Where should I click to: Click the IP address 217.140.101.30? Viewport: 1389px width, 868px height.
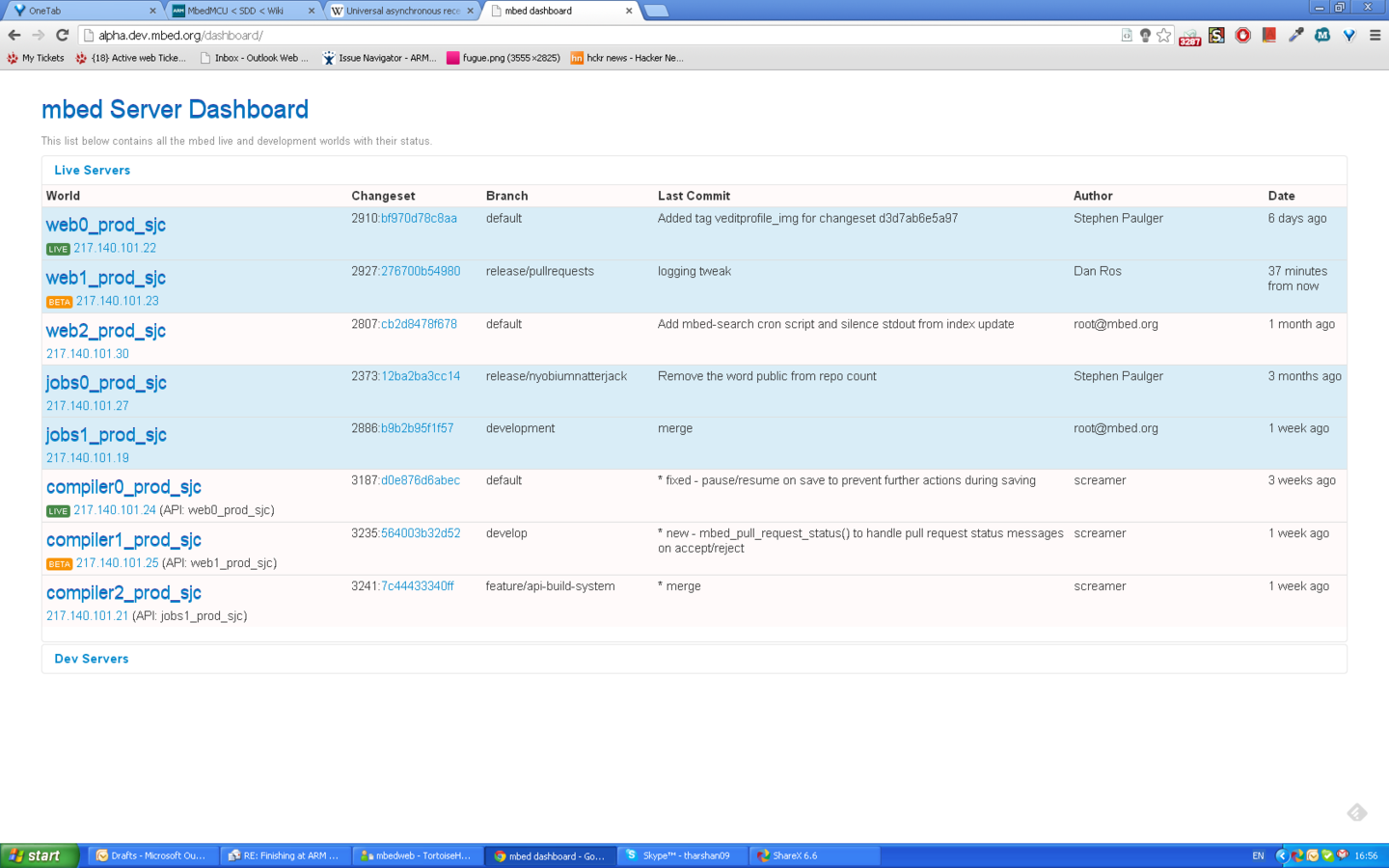[88, 355]
